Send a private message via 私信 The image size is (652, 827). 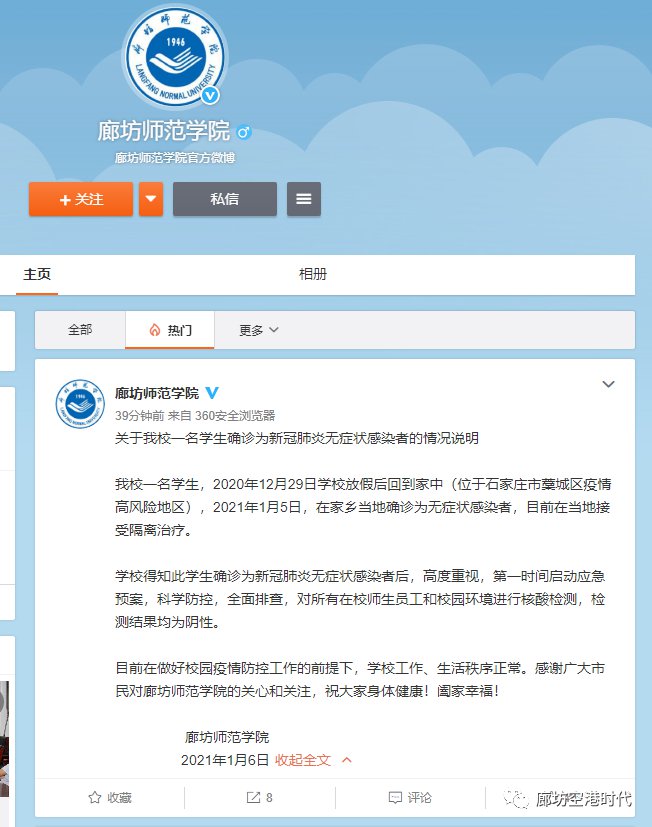(x=225, y=199)
